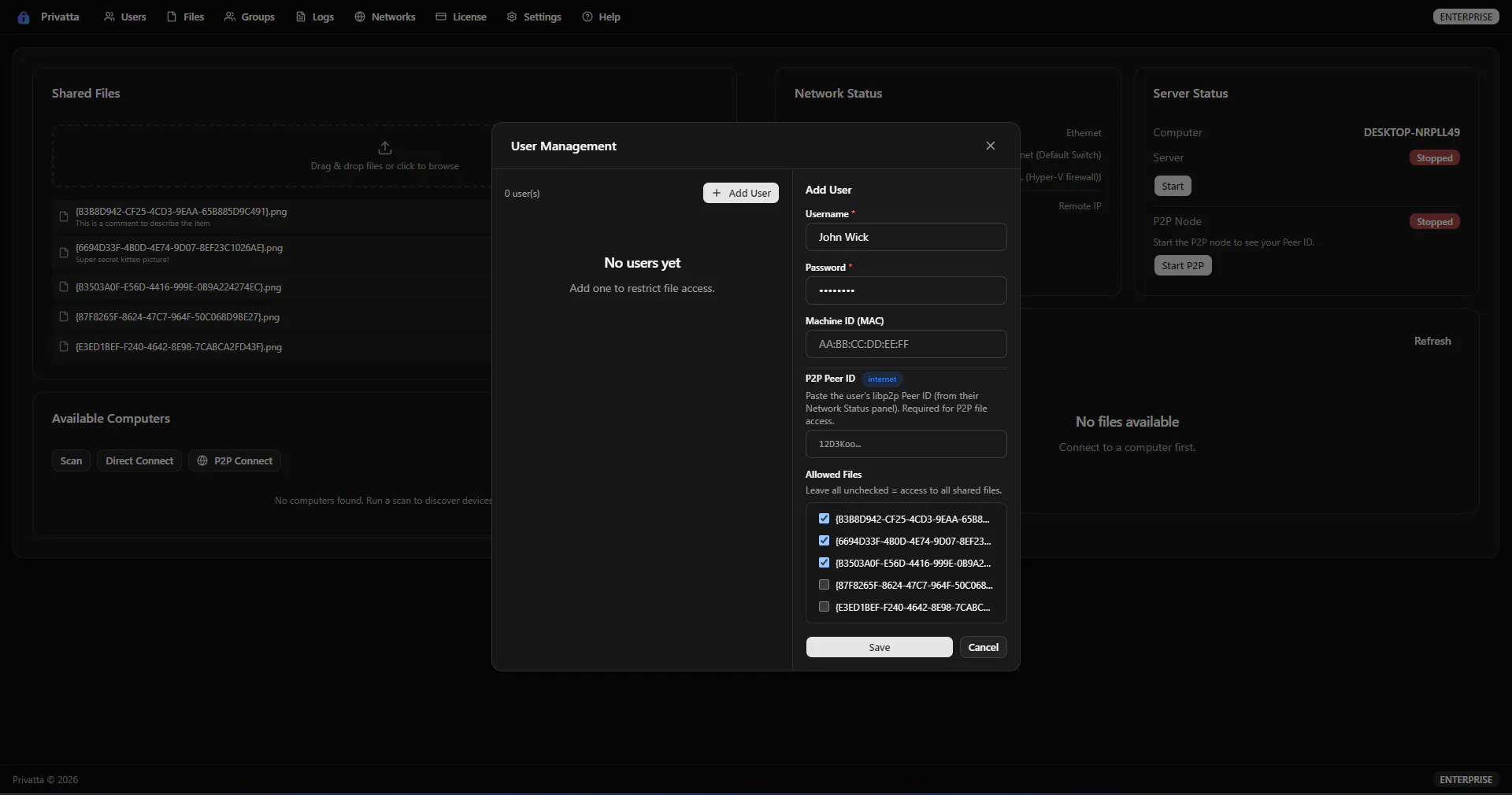
Task: Click the Logs icon in top navigation
Action: coord(301,17)
